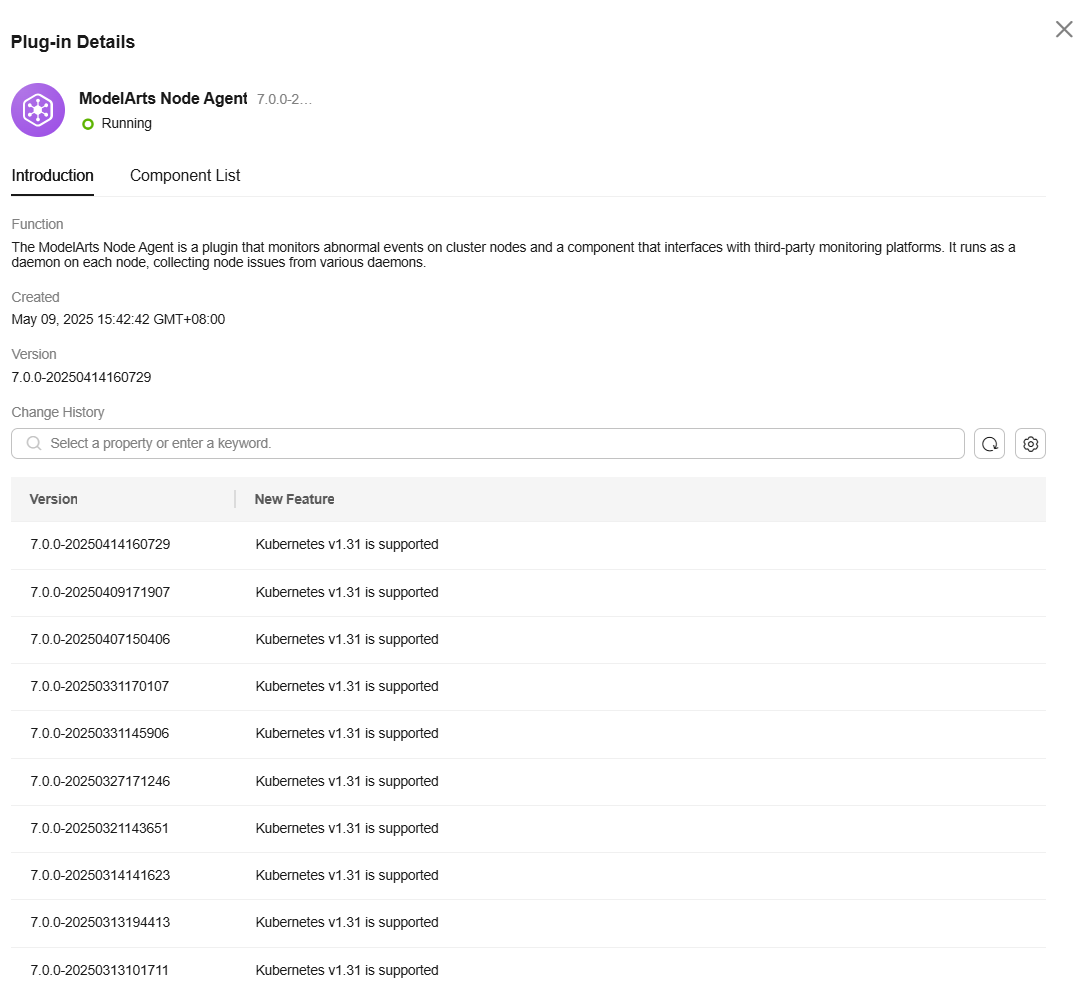Select version 7.0.0-20250331145906 row
This screenshot has height=990, width=1077.
(528, 734)
